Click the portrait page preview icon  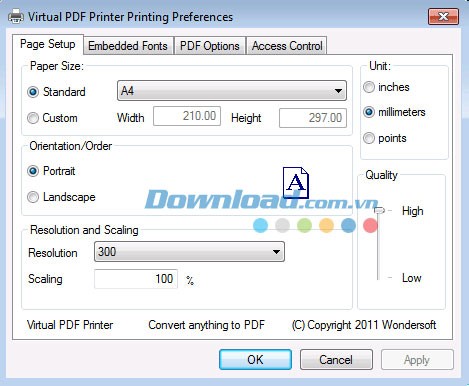tap(296, 183)
